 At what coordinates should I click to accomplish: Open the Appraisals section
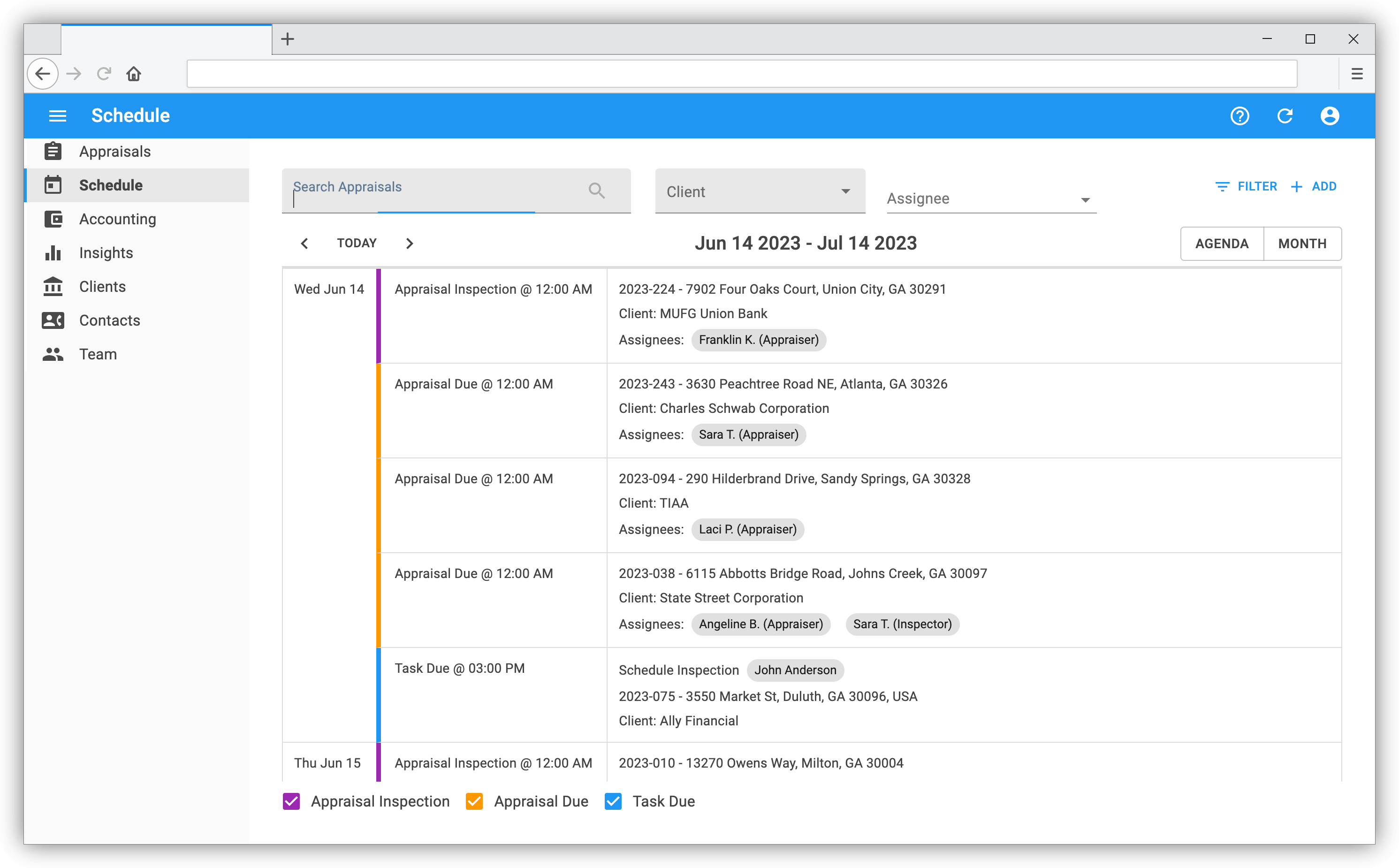[x=114, y=151]
